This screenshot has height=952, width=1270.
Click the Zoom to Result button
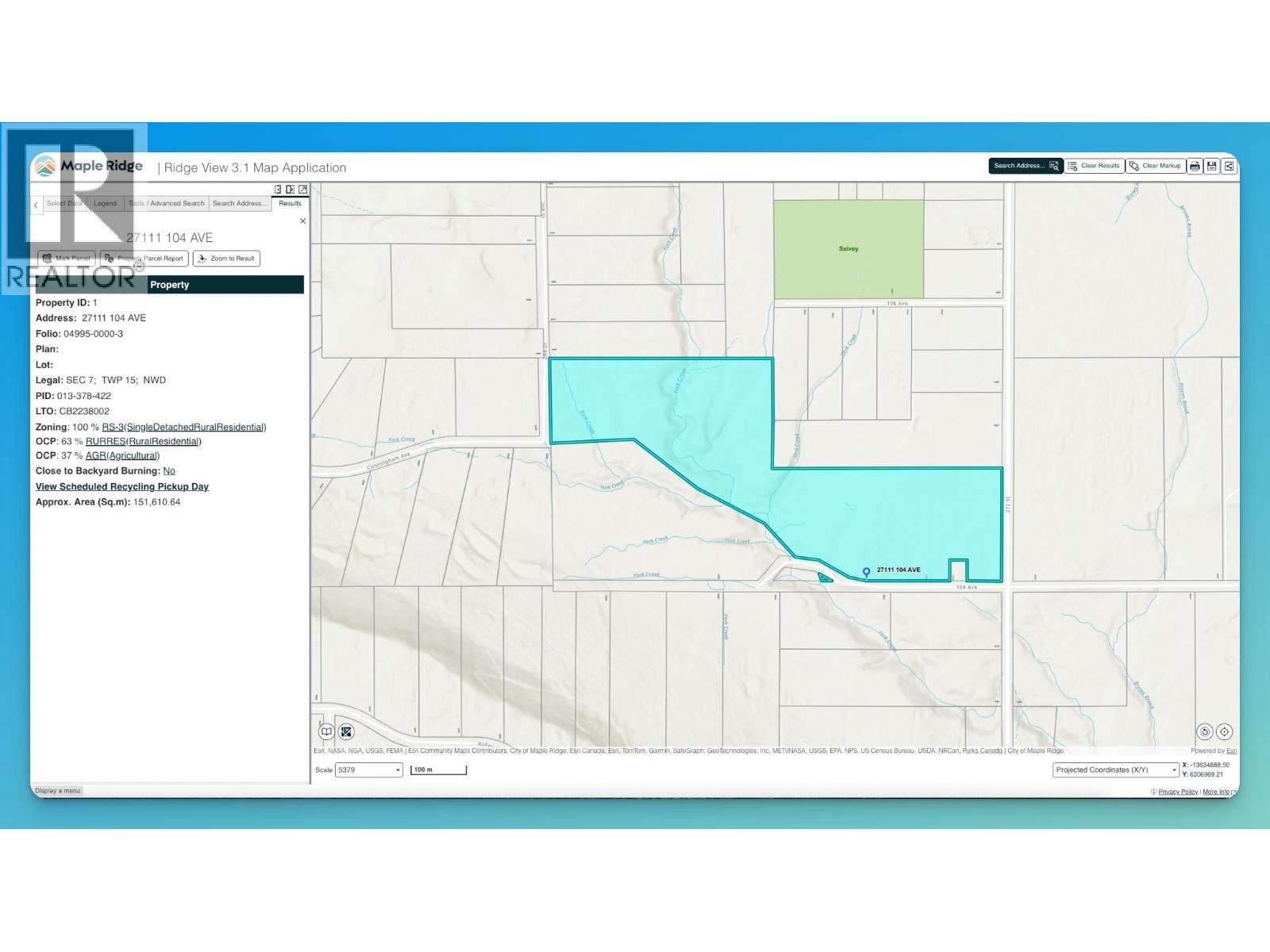[x=226, y=259]
